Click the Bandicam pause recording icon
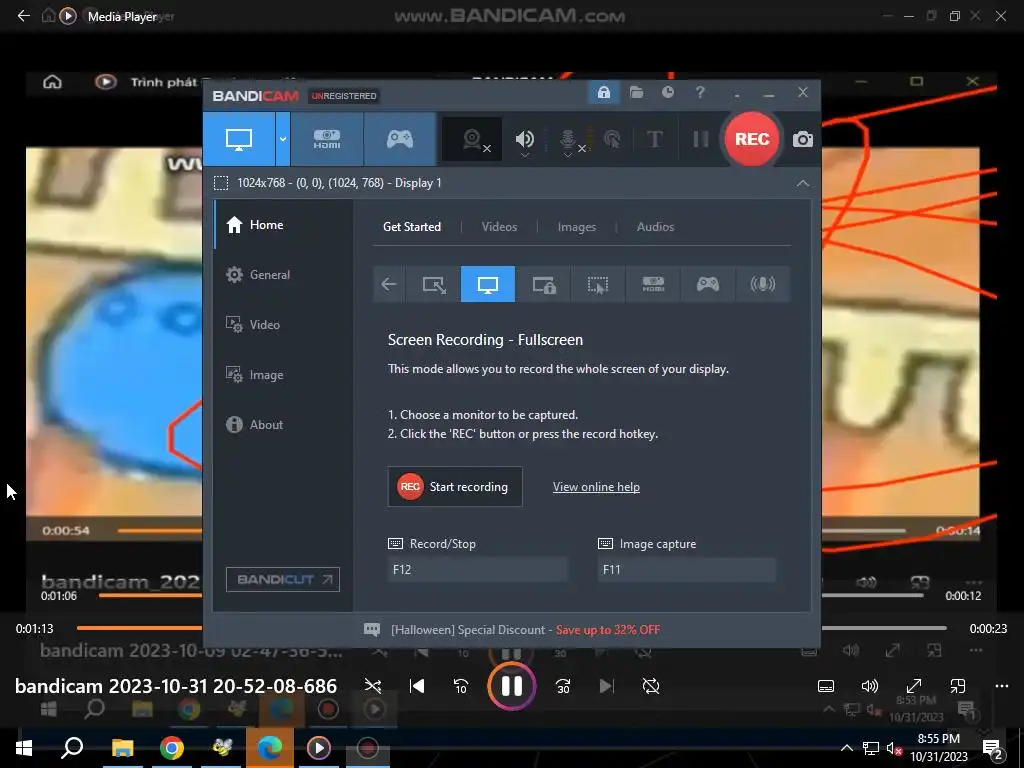Image resolution: width=1024 pixels, height=768 pixels. pyautogui.click(x=701, y=139)
